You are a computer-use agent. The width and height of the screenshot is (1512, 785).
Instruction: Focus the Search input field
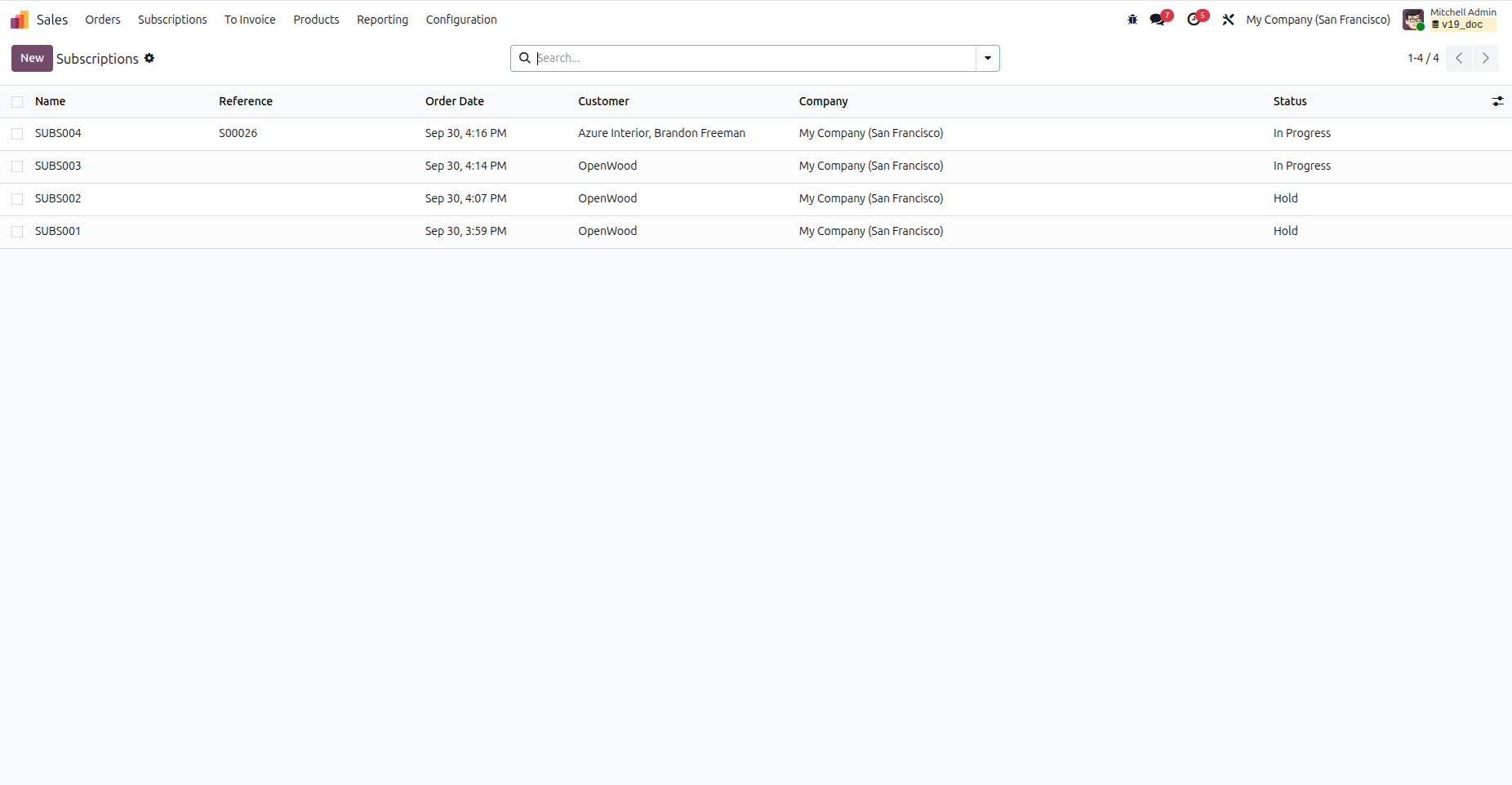755,58
